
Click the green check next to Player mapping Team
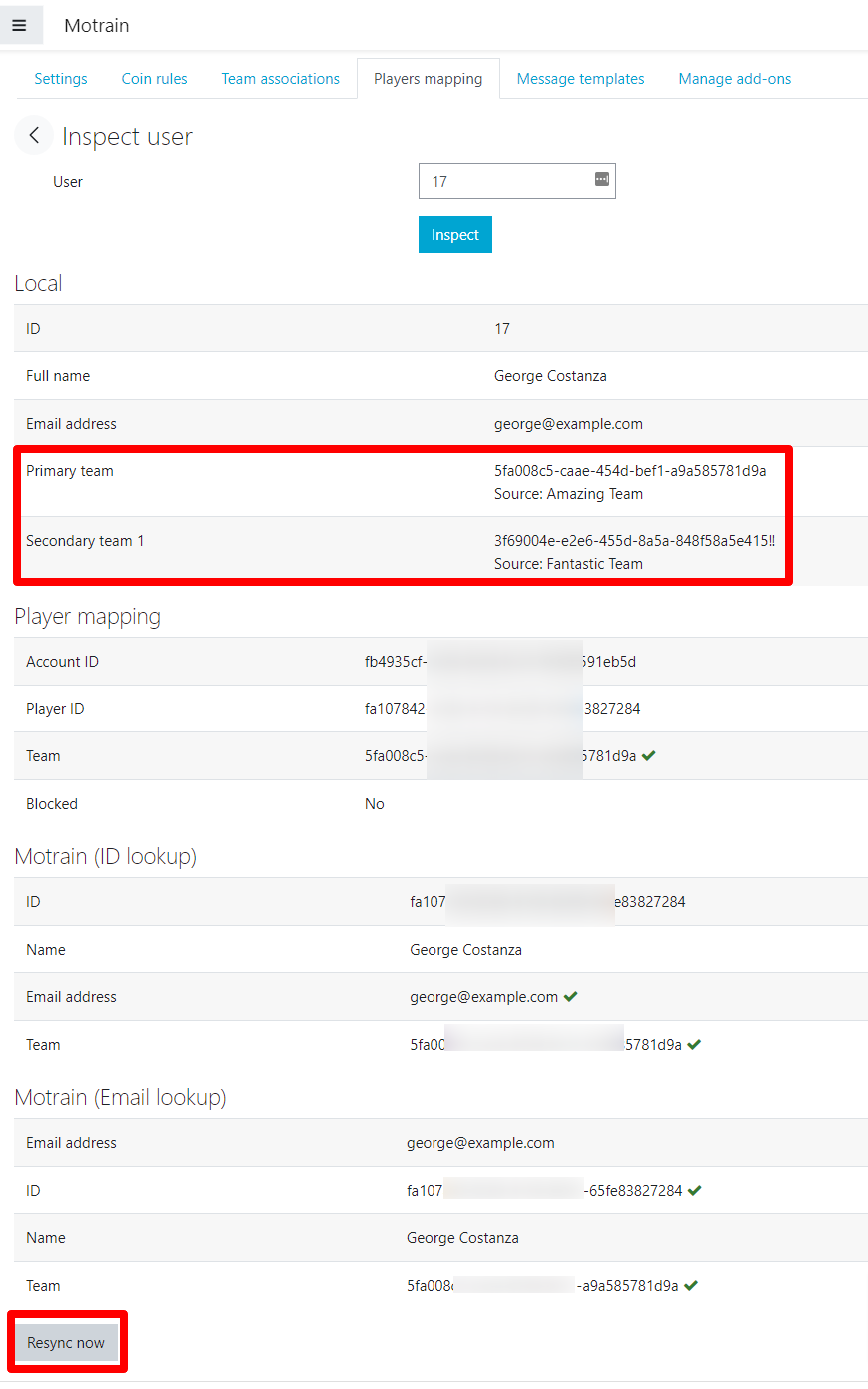point(649,756)
